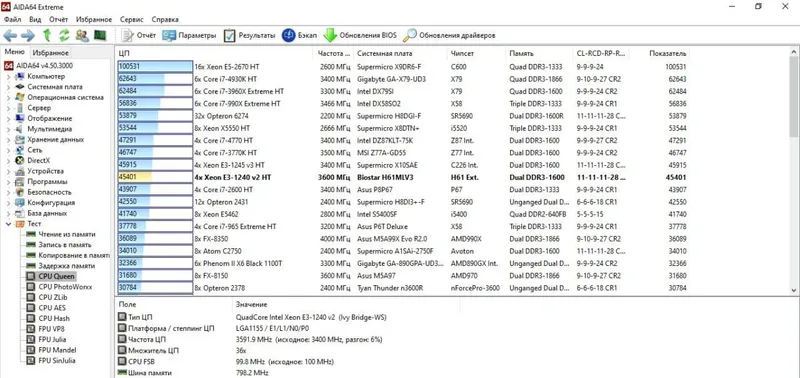The image size is (800, 378).
Task: Expand the Сеть tree node
Action: (8, 150)
